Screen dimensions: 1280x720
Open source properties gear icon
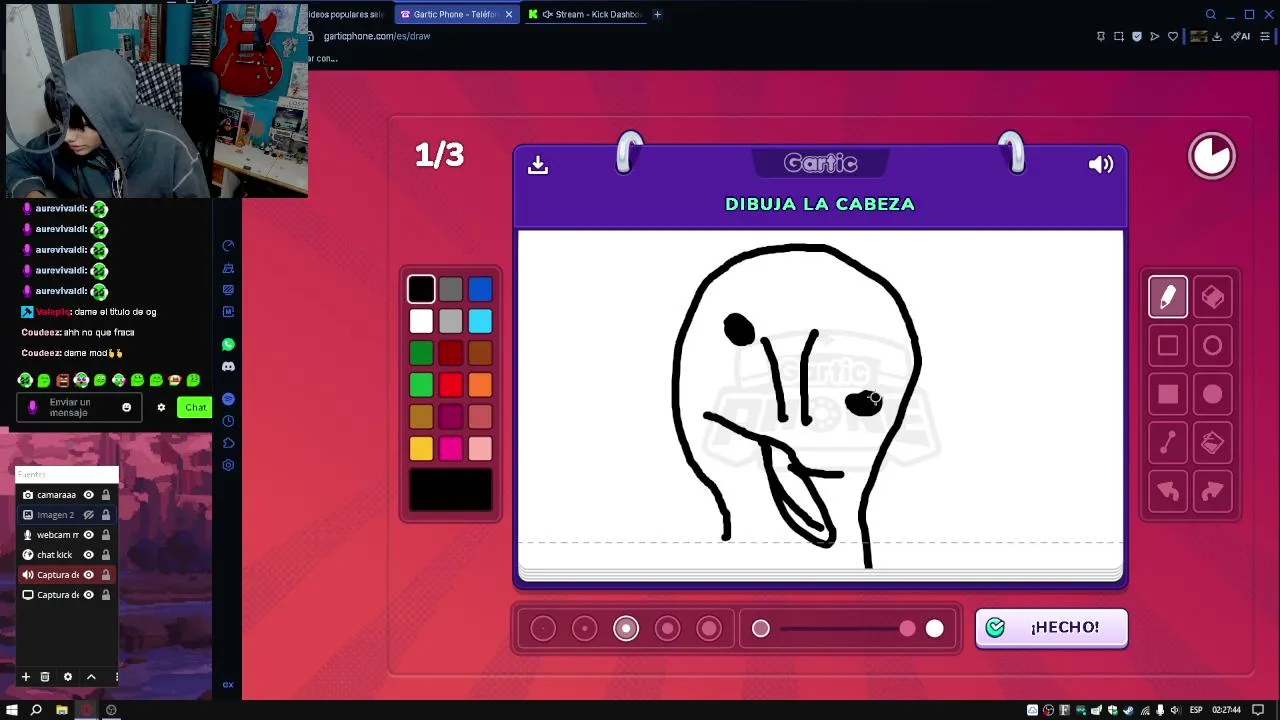tap(68, 677)
